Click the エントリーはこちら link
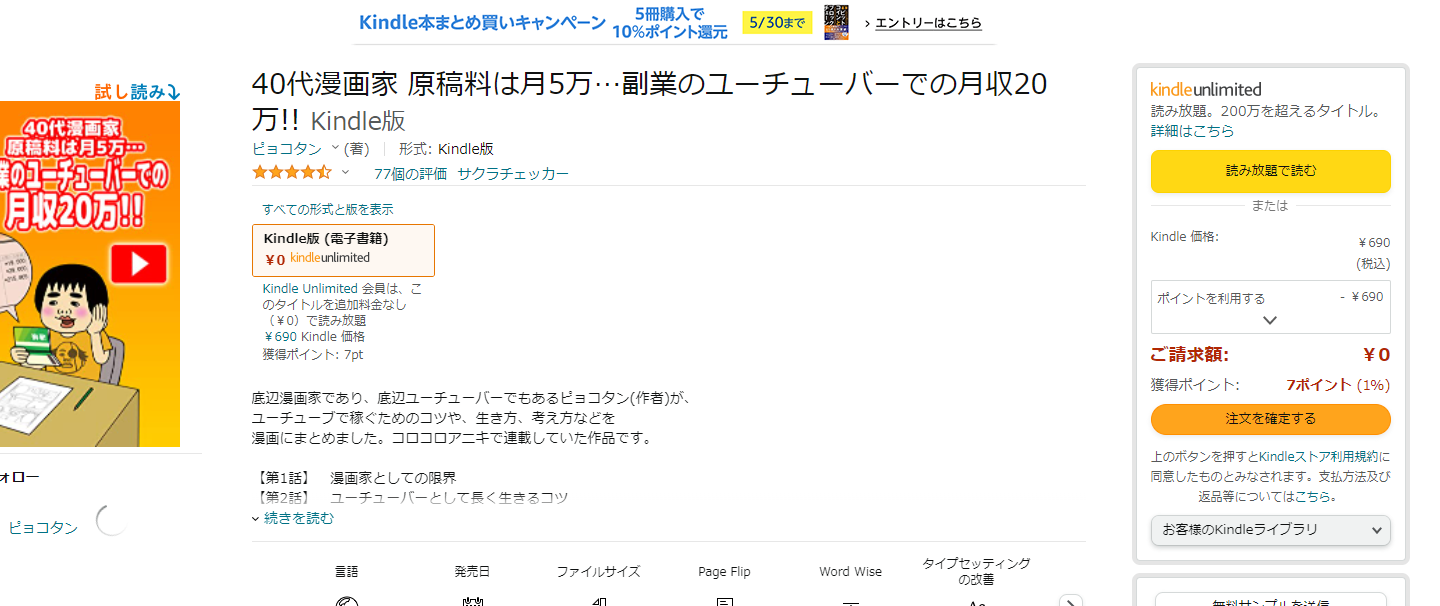Viewport: 1440px width, 606px height. pos(928,23)
